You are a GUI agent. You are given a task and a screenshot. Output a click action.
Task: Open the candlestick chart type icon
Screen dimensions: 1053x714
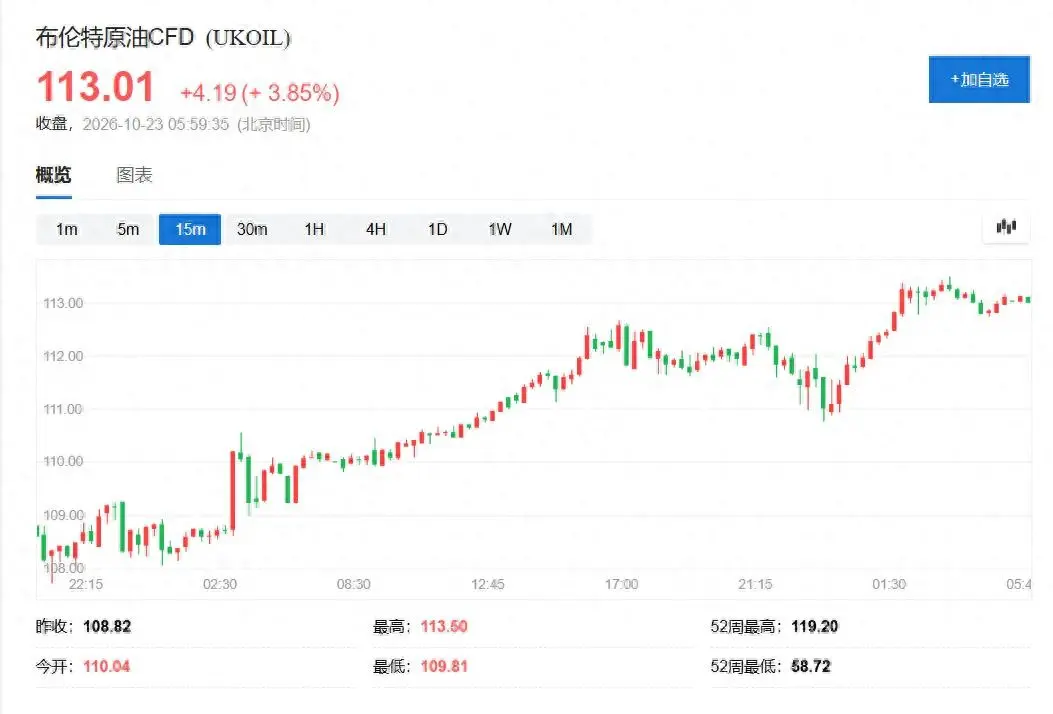[1005, 228]
